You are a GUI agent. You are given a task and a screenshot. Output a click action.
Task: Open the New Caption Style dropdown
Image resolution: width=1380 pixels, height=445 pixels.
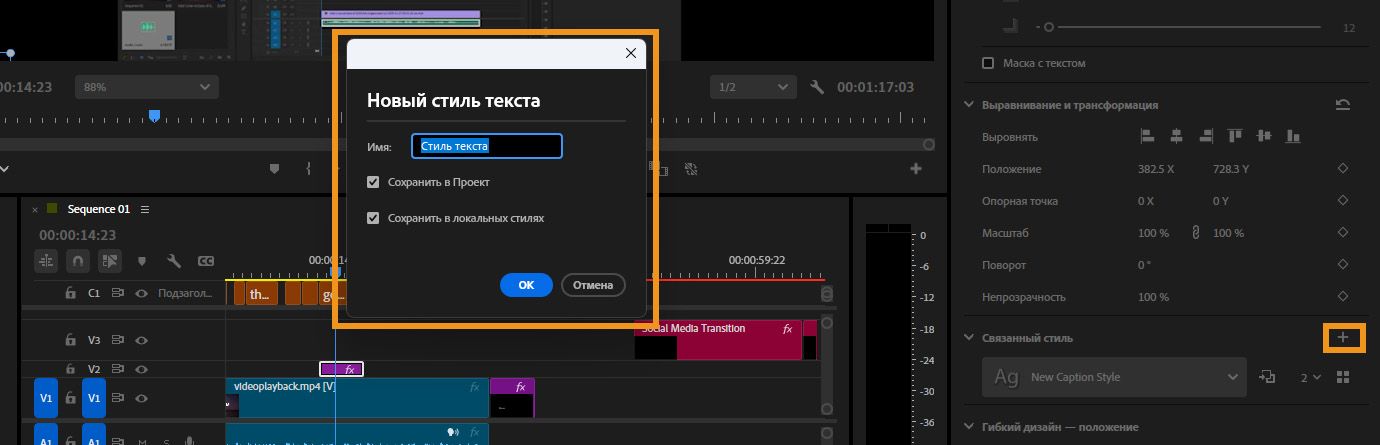coord(1114,377)
